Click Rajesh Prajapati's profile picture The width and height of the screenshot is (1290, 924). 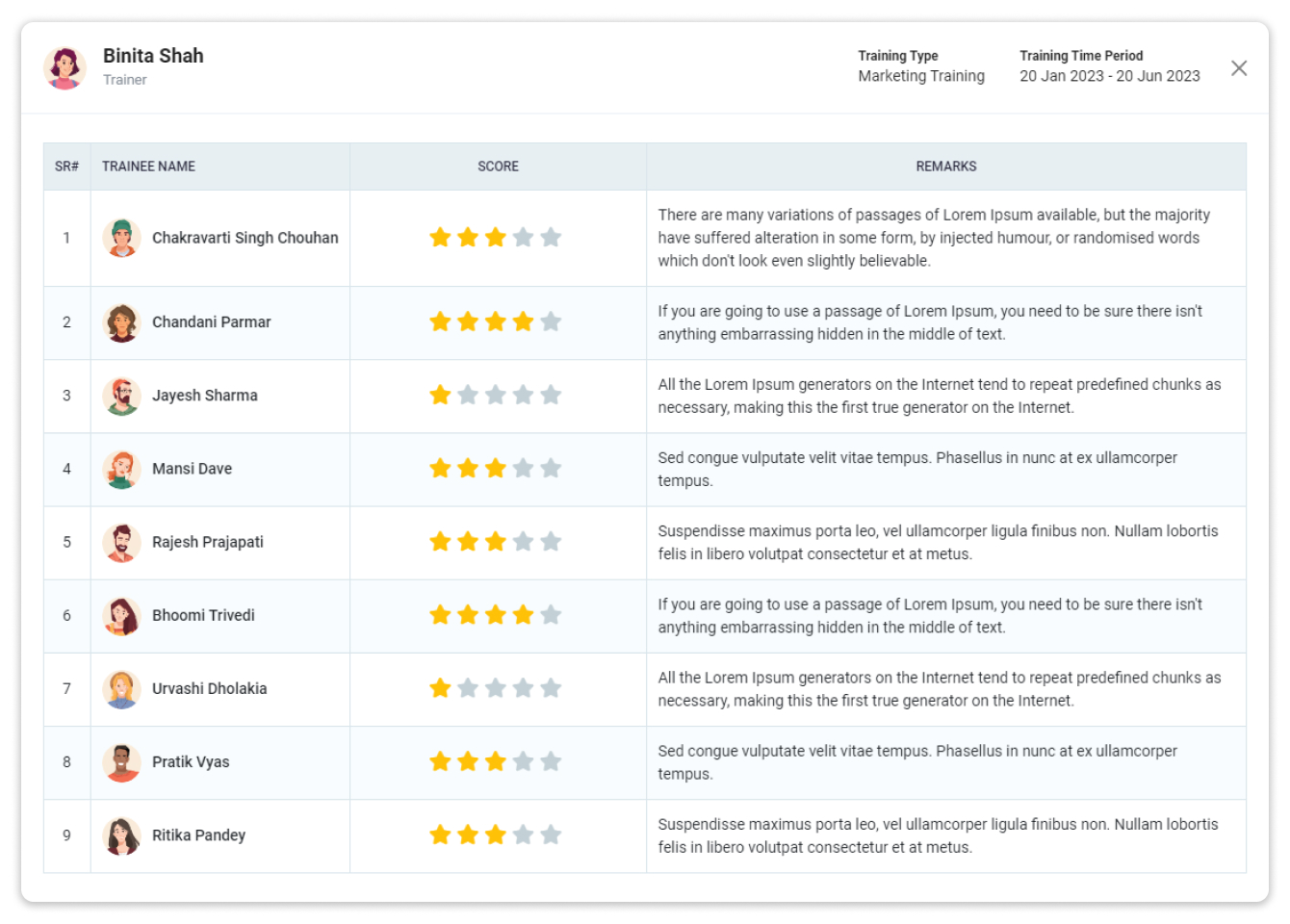(122, 542)
